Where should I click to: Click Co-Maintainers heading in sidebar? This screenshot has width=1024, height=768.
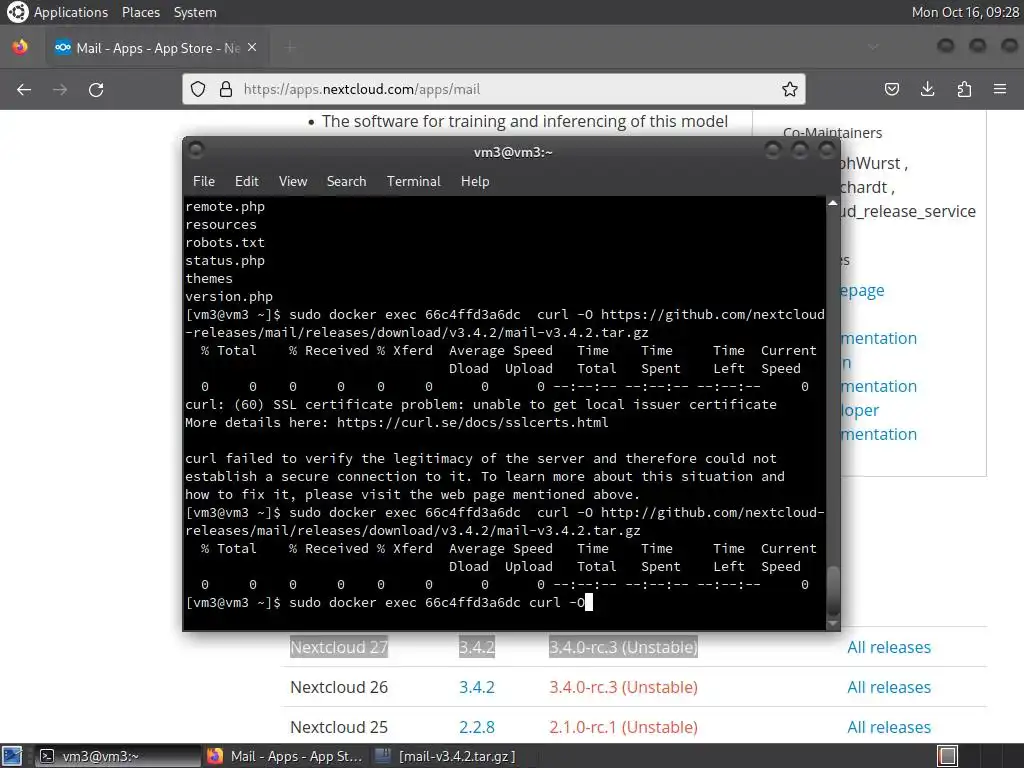[832, 133]
